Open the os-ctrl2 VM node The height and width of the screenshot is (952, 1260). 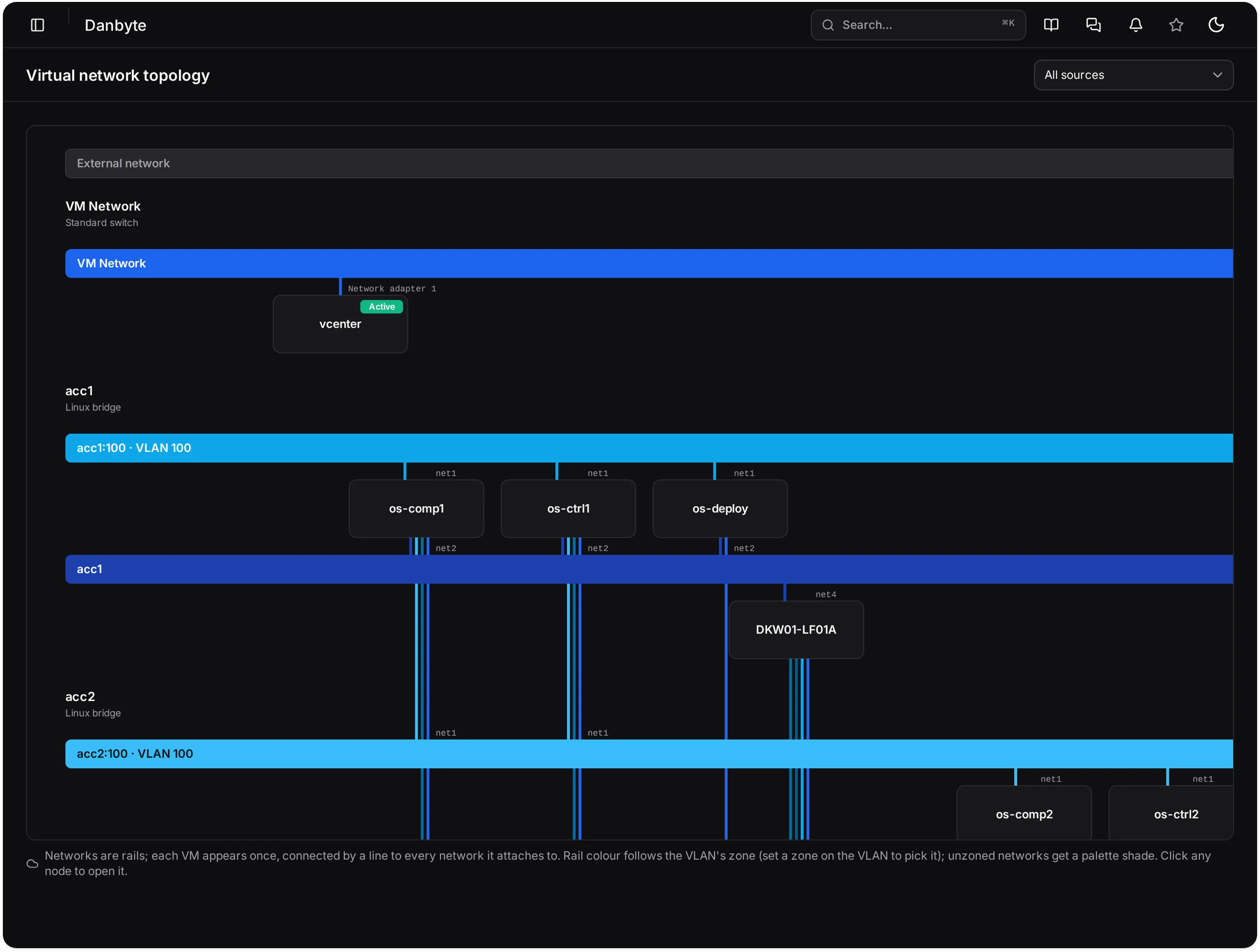[1171, 813]
